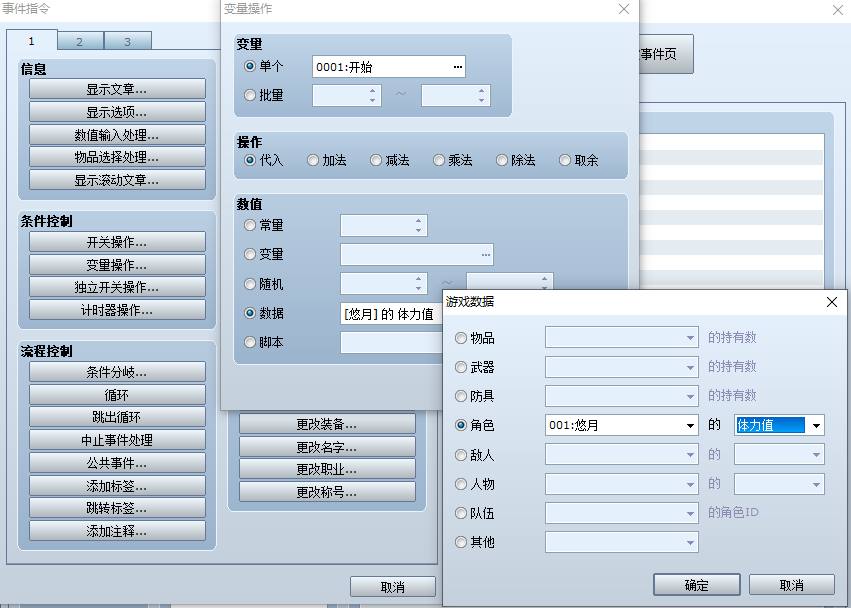Click the 显示选项 command button
851x608 pixels.
[117, 112]
